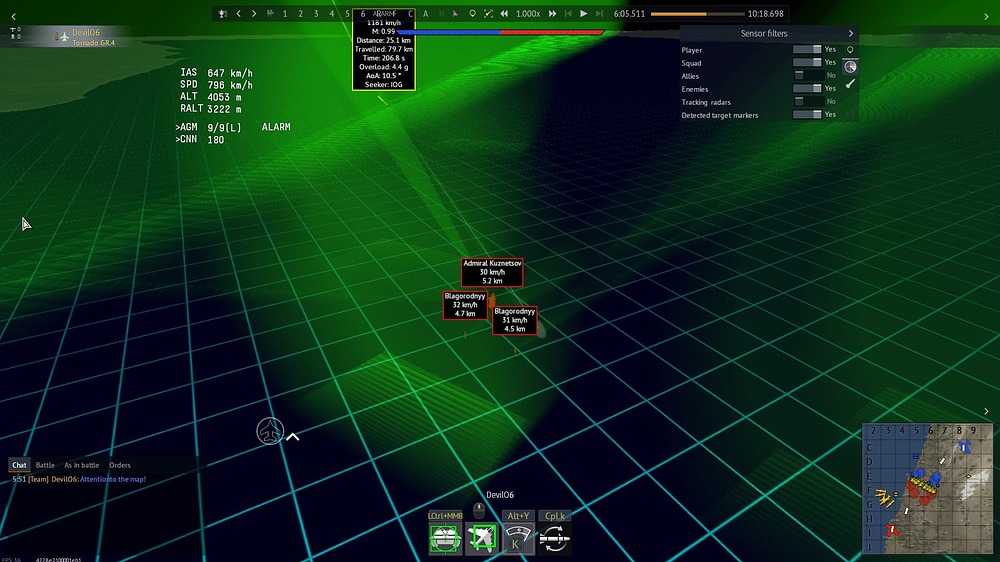1000x562 pixels.
Task: Click the C camera button in the toolbar
Action: click(410, 13)
